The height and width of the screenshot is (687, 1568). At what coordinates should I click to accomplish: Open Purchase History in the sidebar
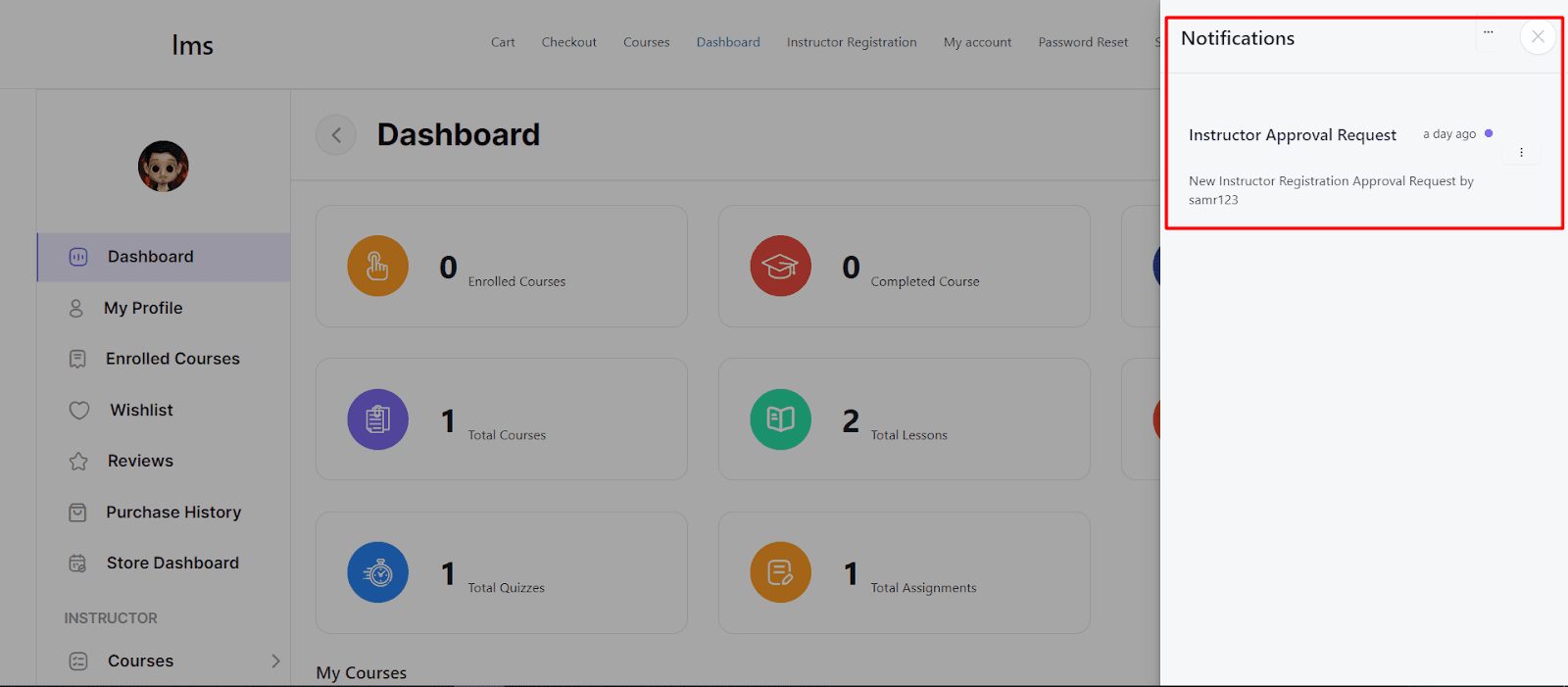[x=172, y=513]
